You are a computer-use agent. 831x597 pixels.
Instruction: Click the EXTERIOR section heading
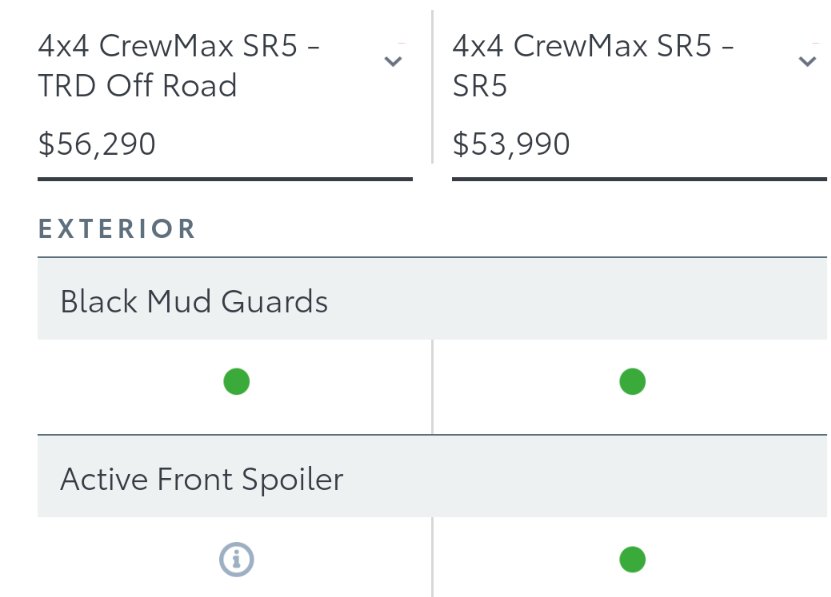pyautogui.click(x=117, y=229)
